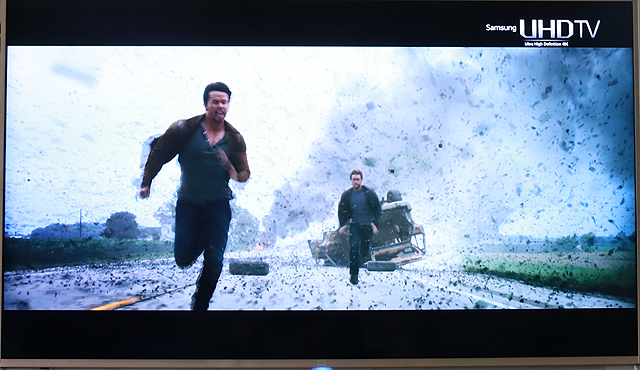Click the foreground runner's face

[x=218, y=105]
